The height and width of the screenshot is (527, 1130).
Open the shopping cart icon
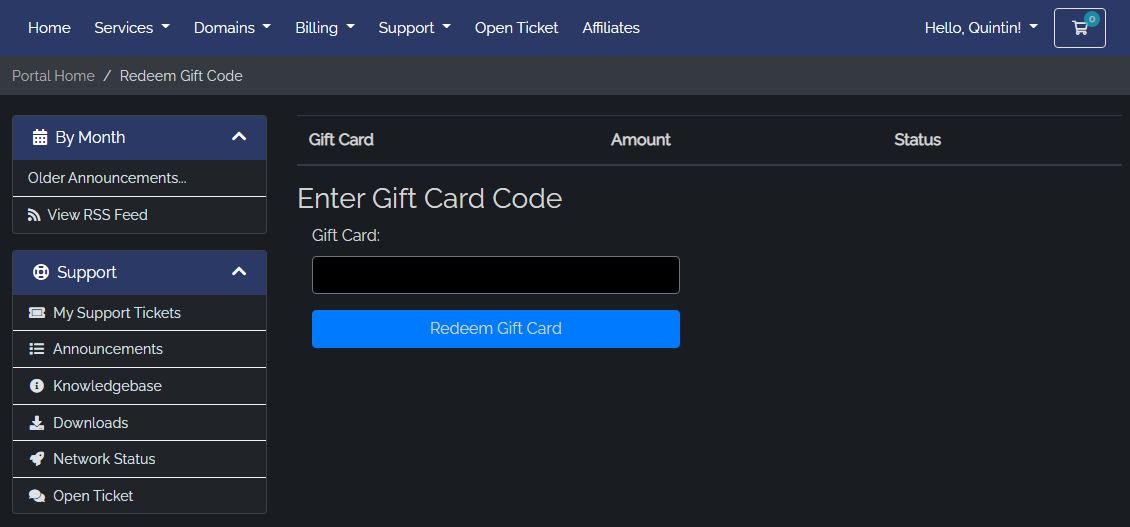1080,28
